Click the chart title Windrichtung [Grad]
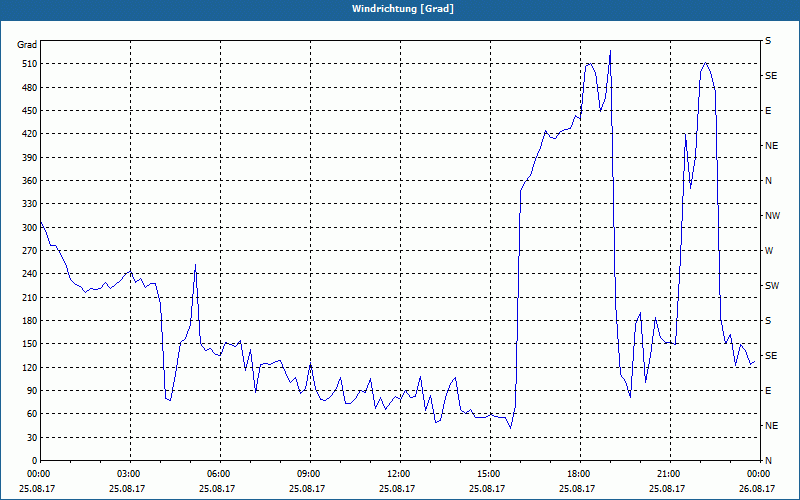This screenshot has height=500, width=800. click(403, 9)
